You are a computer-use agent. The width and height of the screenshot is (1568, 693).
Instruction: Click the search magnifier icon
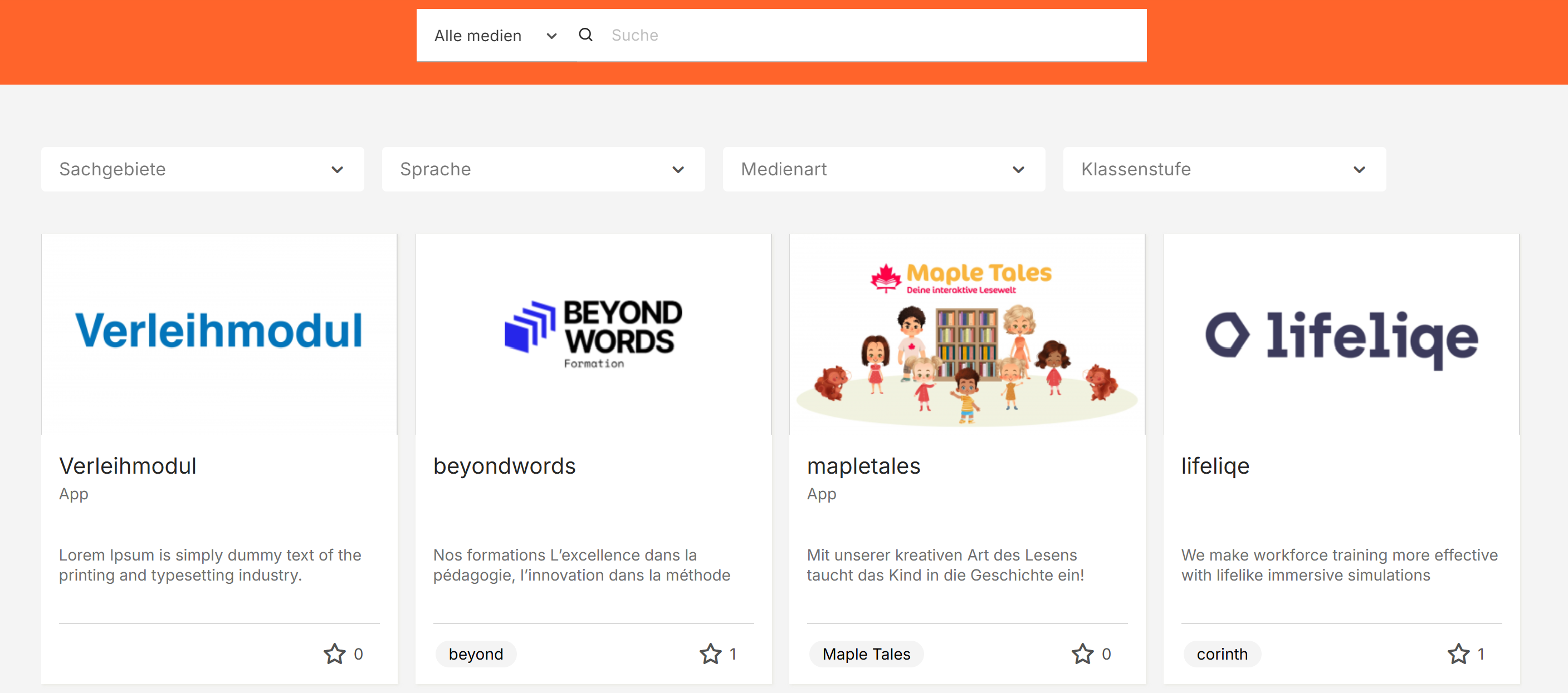point(585,35)
